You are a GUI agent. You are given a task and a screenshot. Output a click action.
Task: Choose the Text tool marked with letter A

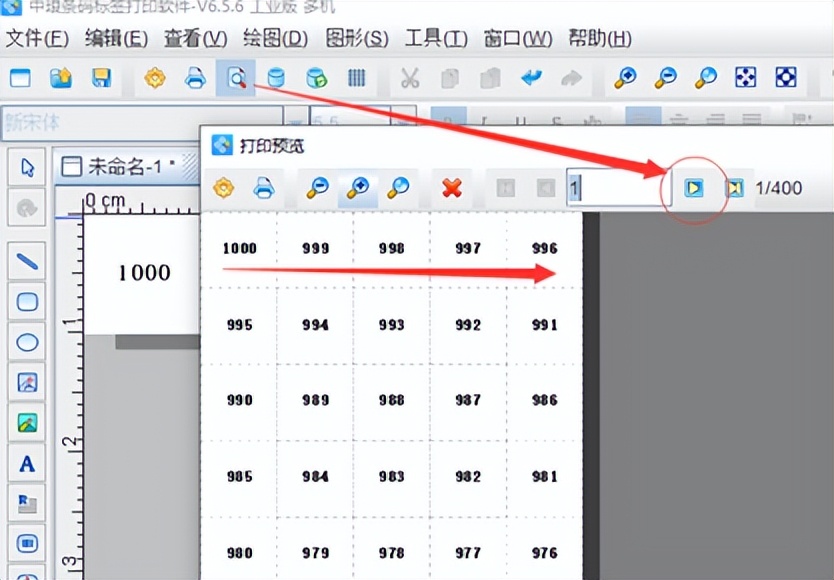coord(27,463)
